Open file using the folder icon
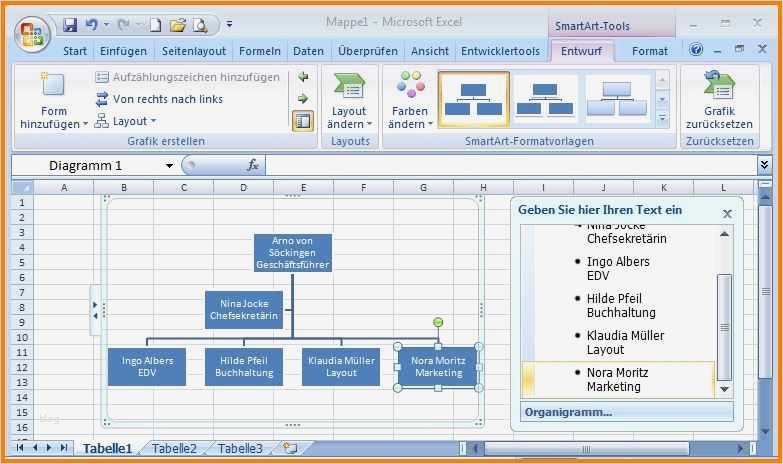Viewport: 783px width, 464px height. point(177,24)
